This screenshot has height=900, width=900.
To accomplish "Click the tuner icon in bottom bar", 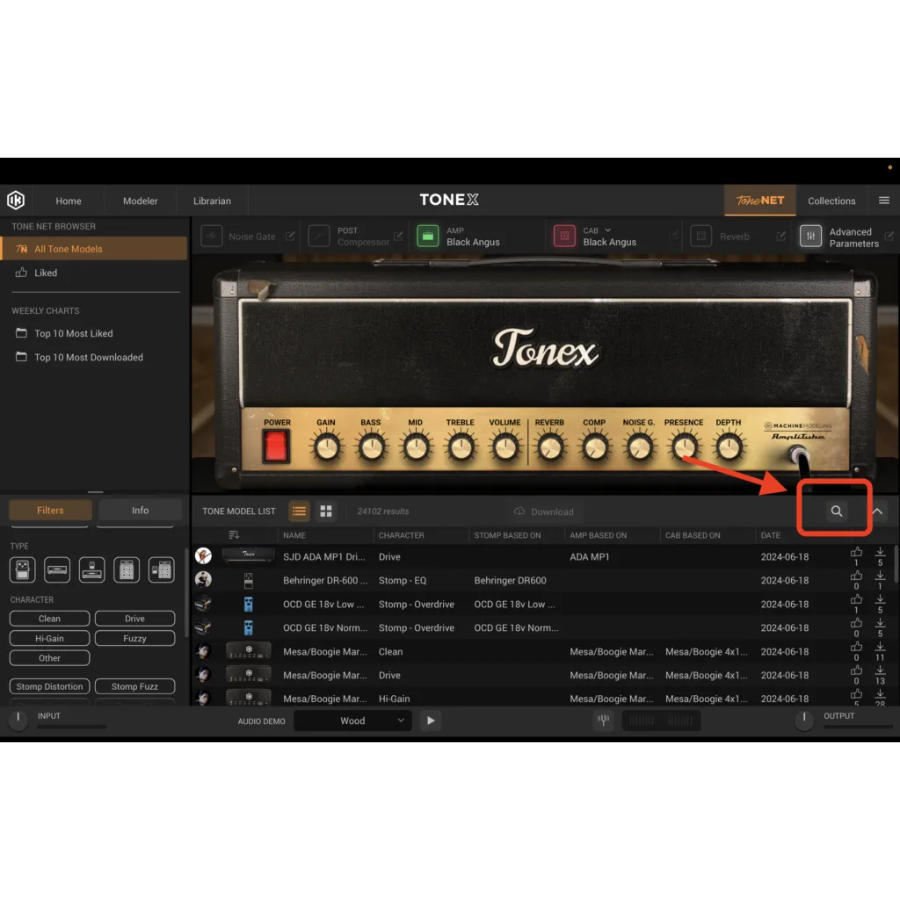I will 603,720.
